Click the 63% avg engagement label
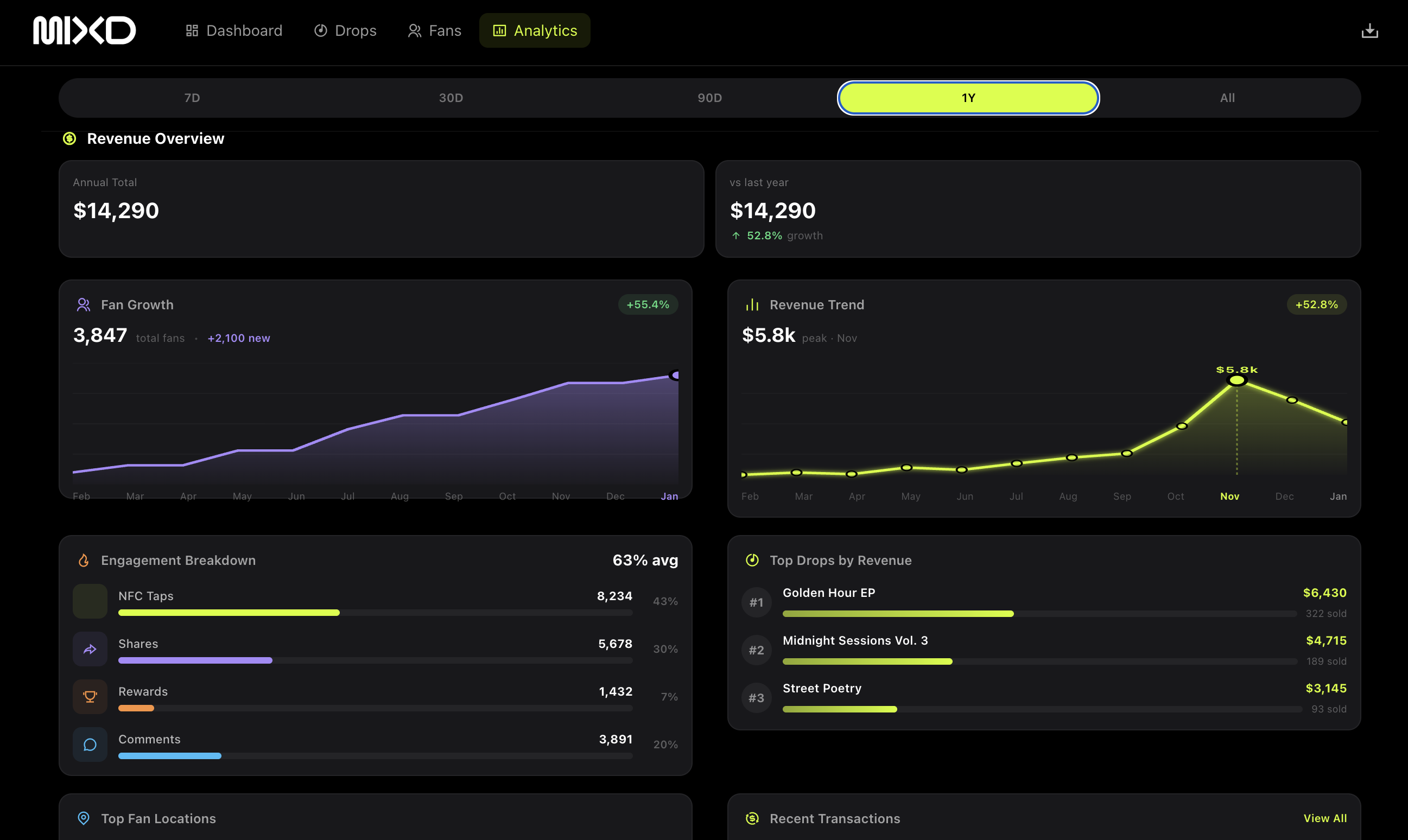This screenshot has width=1408, height=840. pyautogui.click(x=645, y=561)
